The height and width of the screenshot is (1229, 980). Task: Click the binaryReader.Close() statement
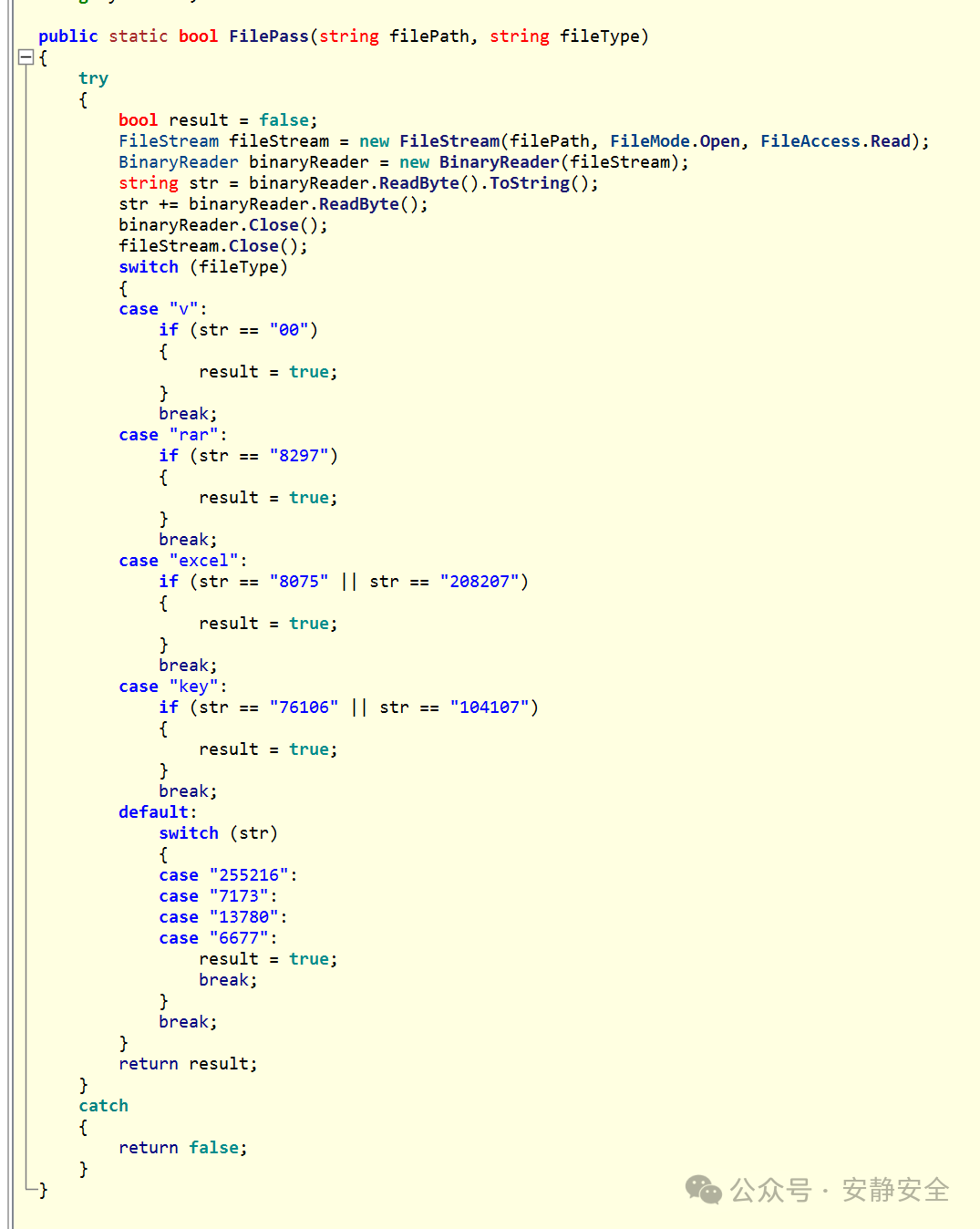tap(220, 224)
